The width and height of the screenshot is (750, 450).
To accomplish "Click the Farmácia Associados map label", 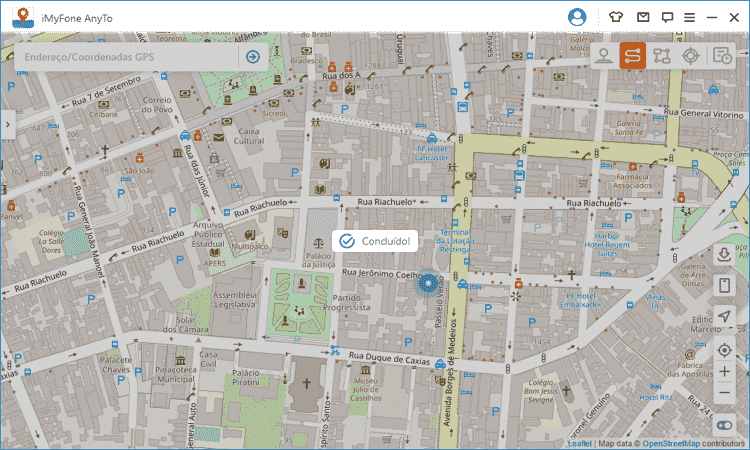I will tap(632, 181).
